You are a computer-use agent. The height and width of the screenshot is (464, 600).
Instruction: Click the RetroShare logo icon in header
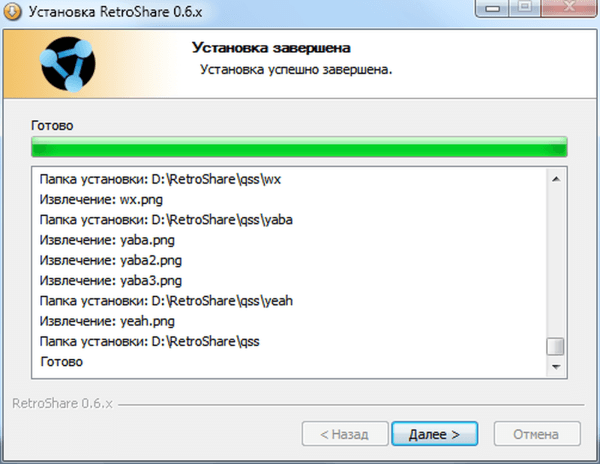[x=68, y=64]
